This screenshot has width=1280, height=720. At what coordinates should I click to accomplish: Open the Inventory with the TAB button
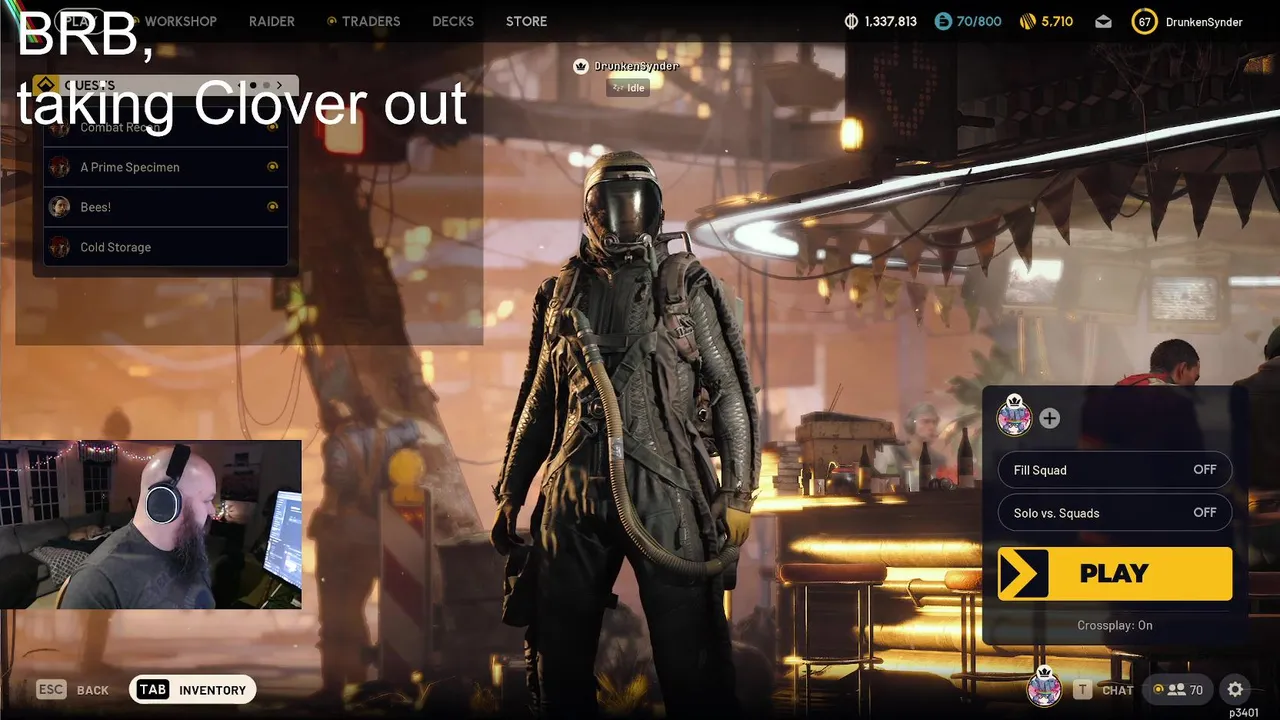tap(193, 689)
